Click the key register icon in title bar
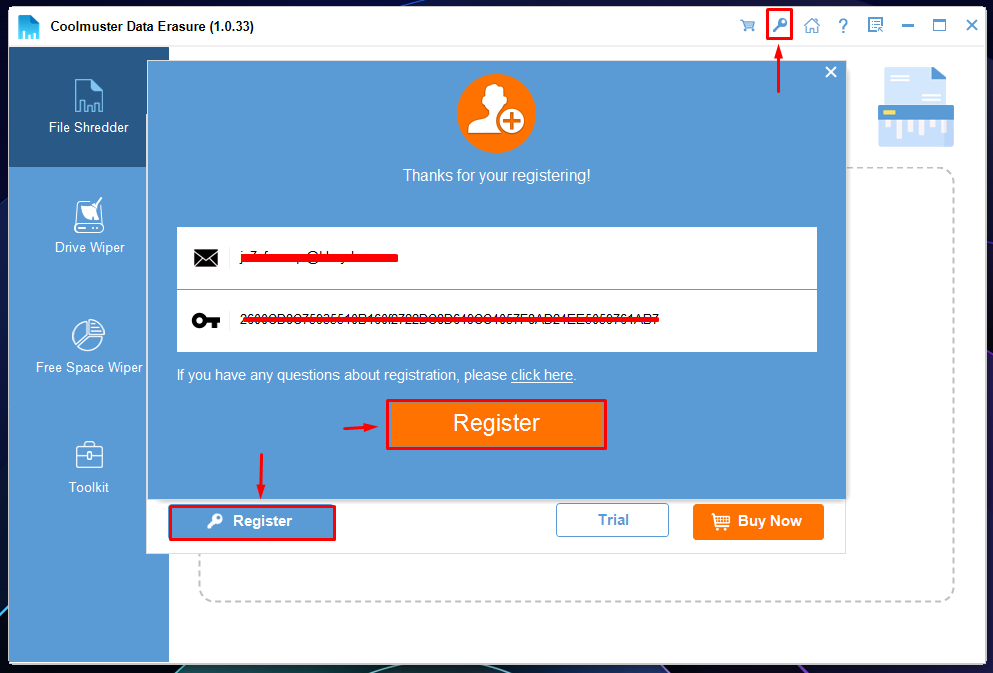The image size is (993, 673). (780, 25)
